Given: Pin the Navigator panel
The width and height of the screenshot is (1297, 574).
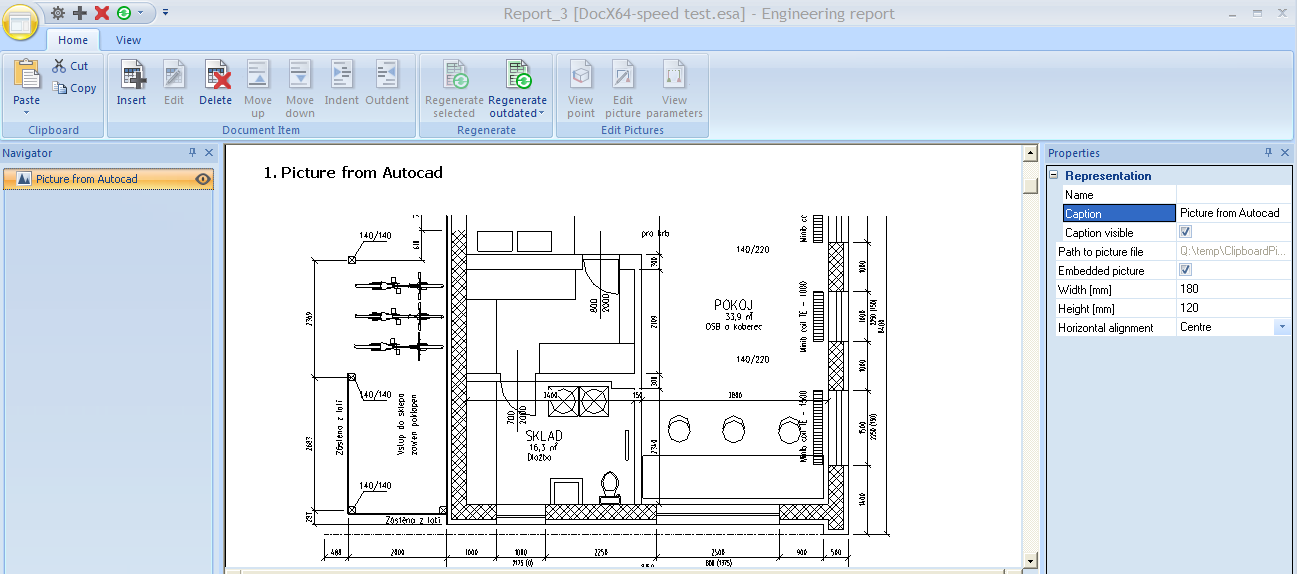Looking at the screenshot, I should point(192,153).
